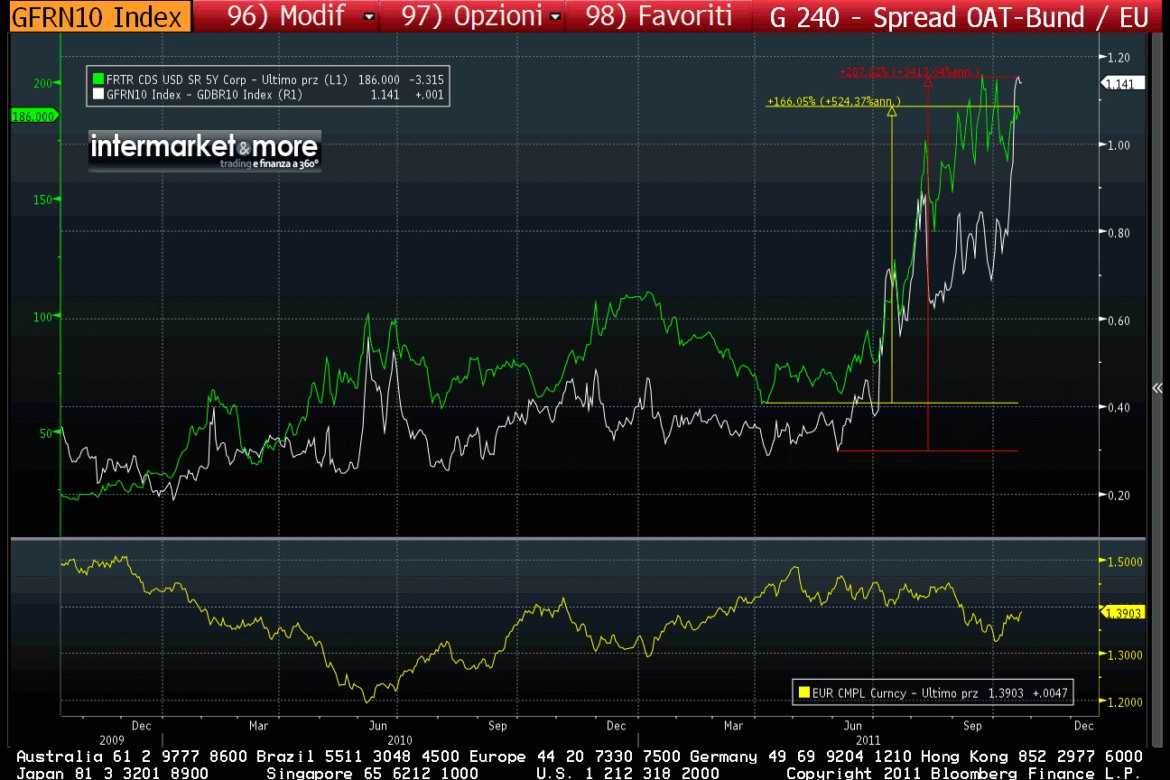Click the green 186.000 price tag
This screenshot has width=1170, height=780.
tap(33, 116)
